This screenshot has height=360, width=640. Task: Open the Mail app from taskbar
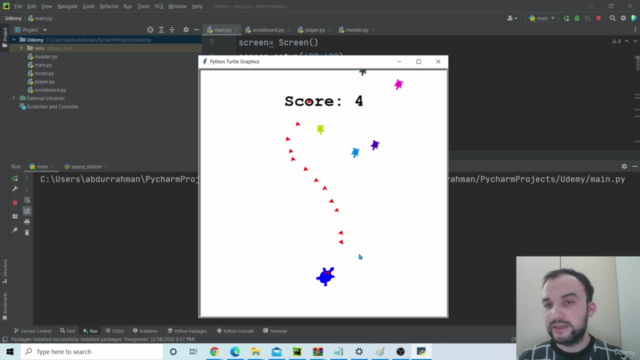[277, 351]
